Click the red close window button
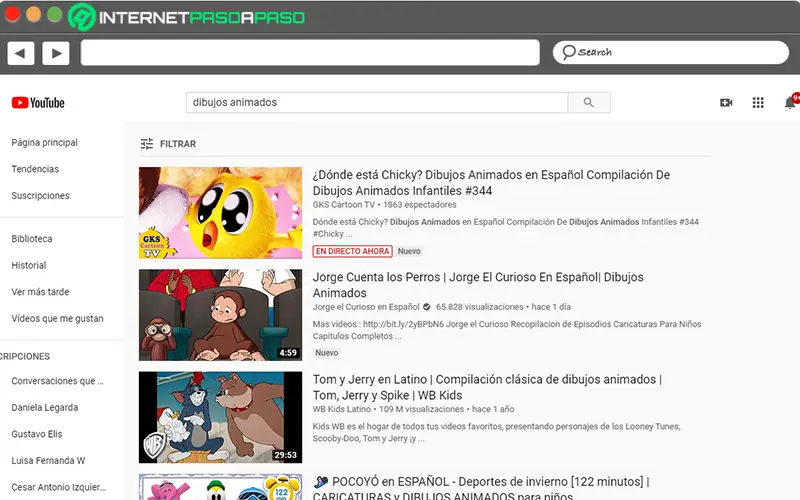800x500 pixels. [x=12, y=14]
